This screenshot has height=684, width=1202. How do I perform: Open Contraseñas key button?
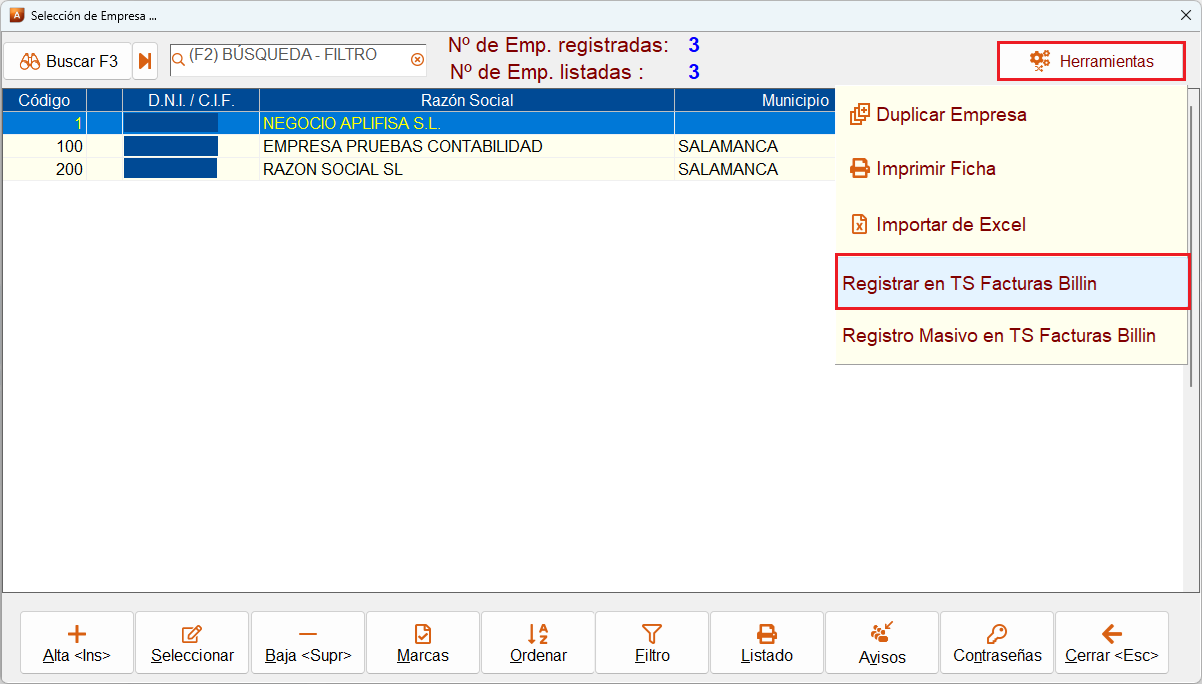(x=997, y=644)
